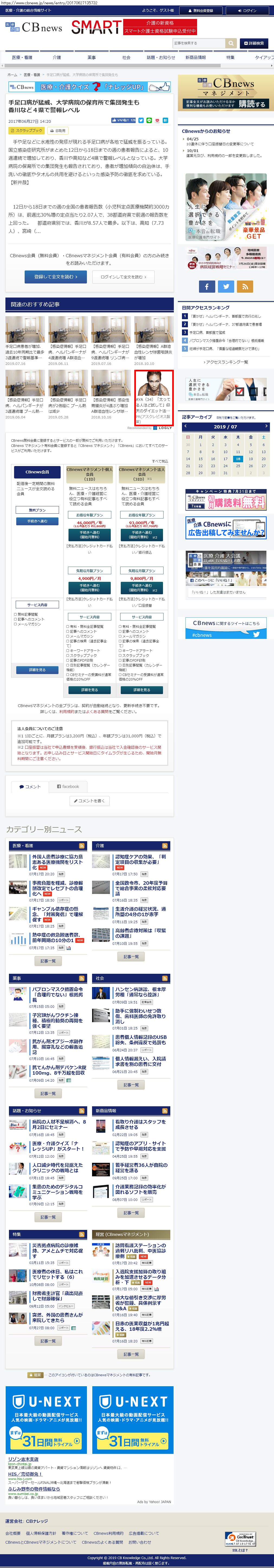Click RSS icon for 社会 category
The width and height of the screenshot is (274, 1568).
tap(164, 978)
